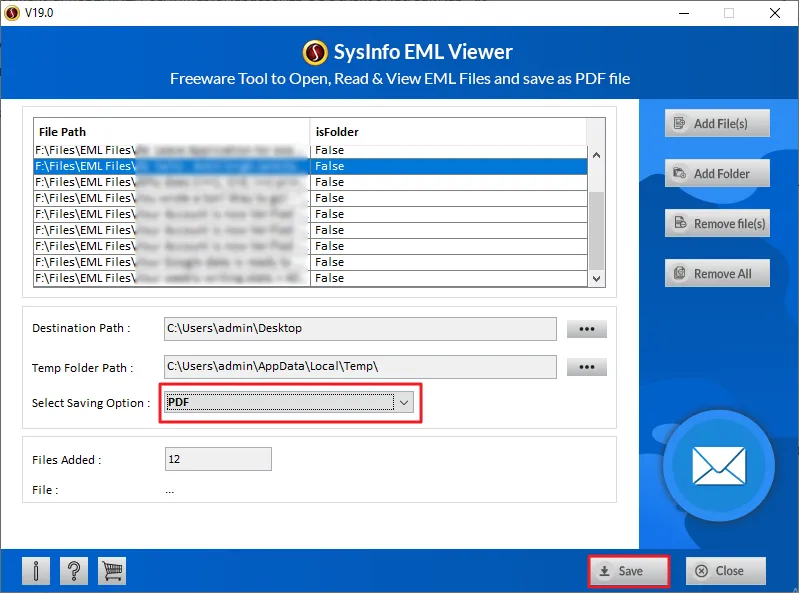Expand the Select Saving Option dropdown arrow

404,402
